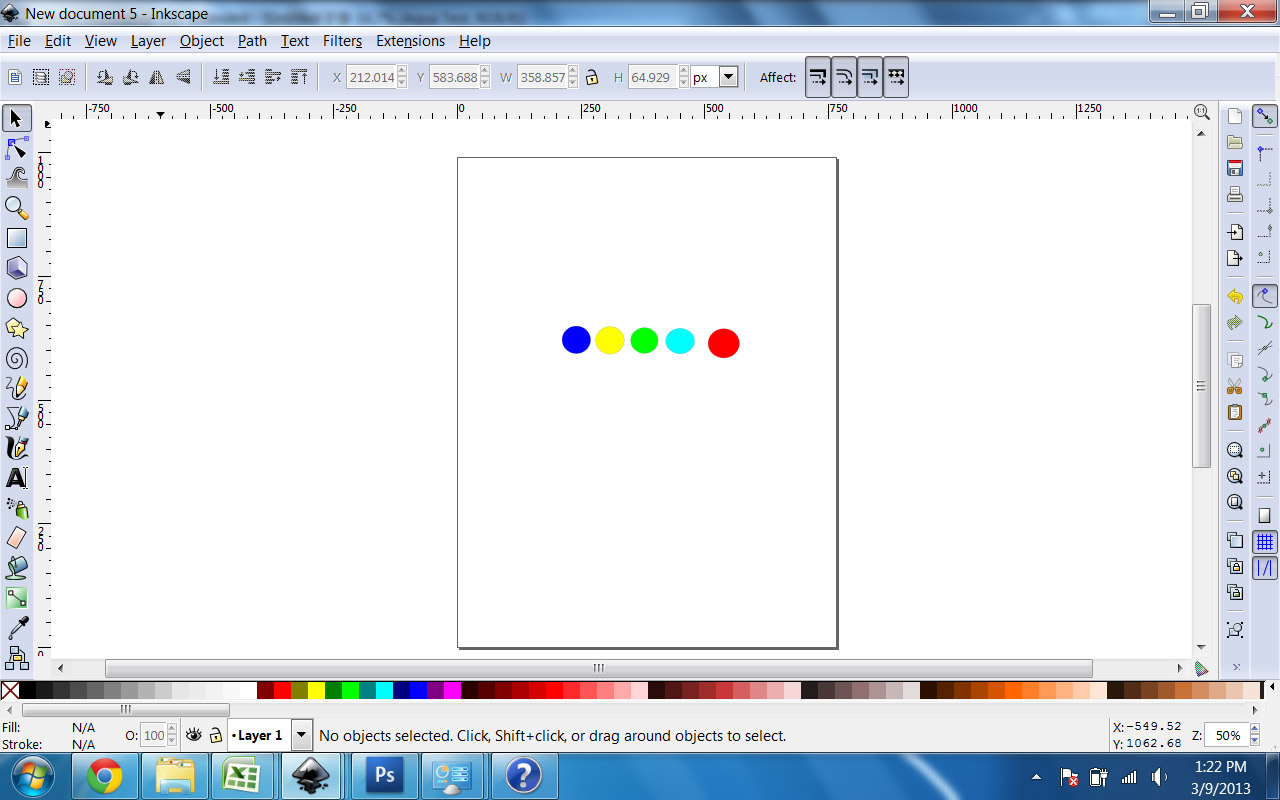Image resolution: width=1280 pixels, height=800 pixels.
Task: Click the H height stepper arrows
Action: click(x=684, y=77)
